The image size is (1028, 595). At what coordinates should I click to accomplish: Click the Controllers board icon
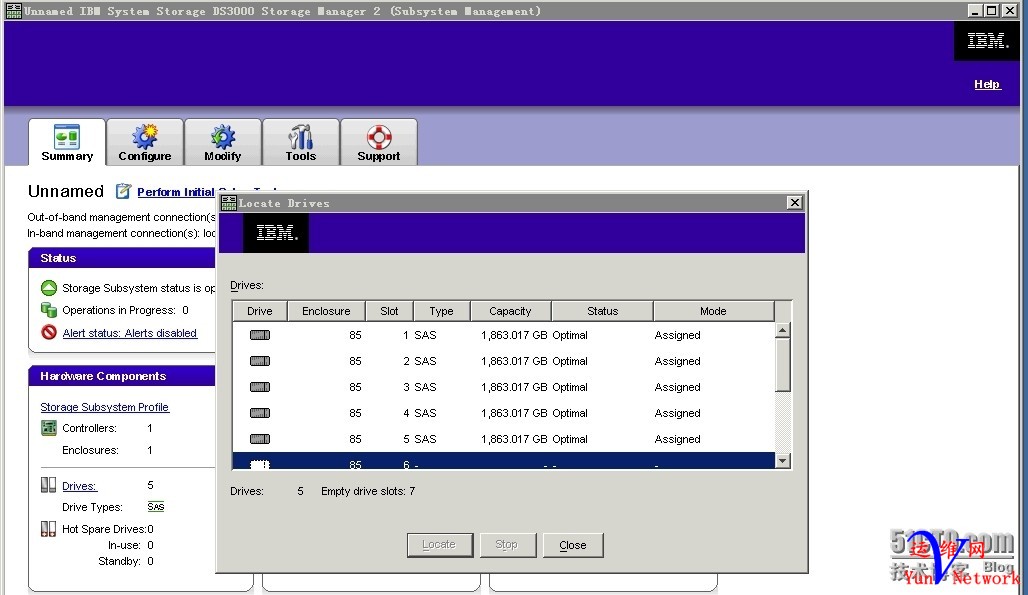point(49,428)
